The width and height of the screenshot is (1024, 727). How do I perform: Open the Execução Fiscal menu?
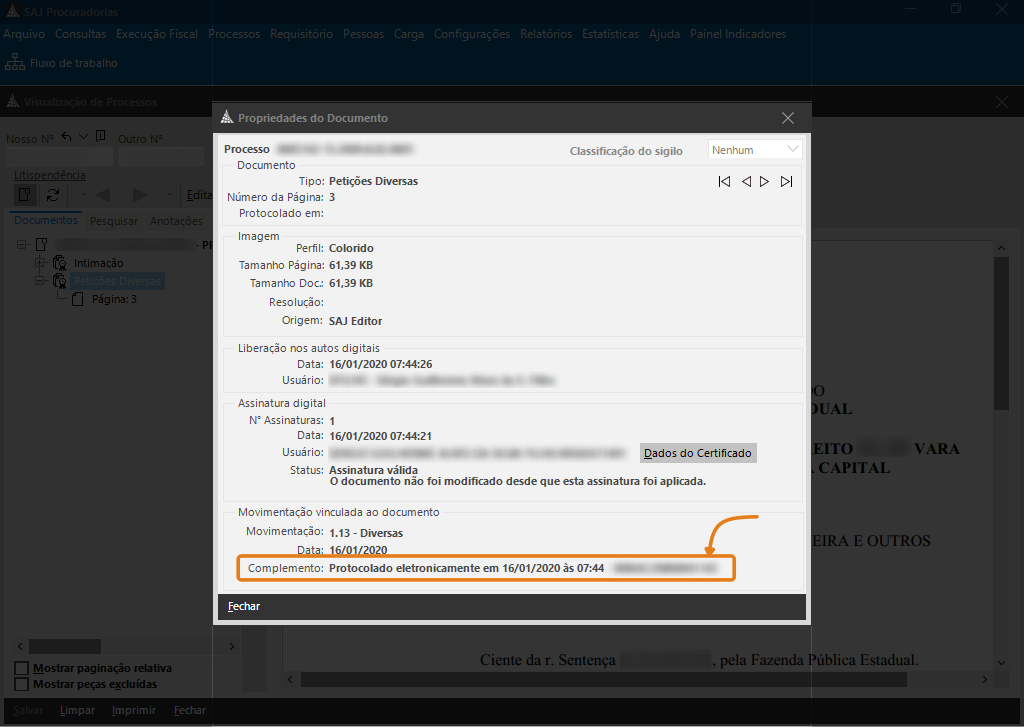(157, 34)
